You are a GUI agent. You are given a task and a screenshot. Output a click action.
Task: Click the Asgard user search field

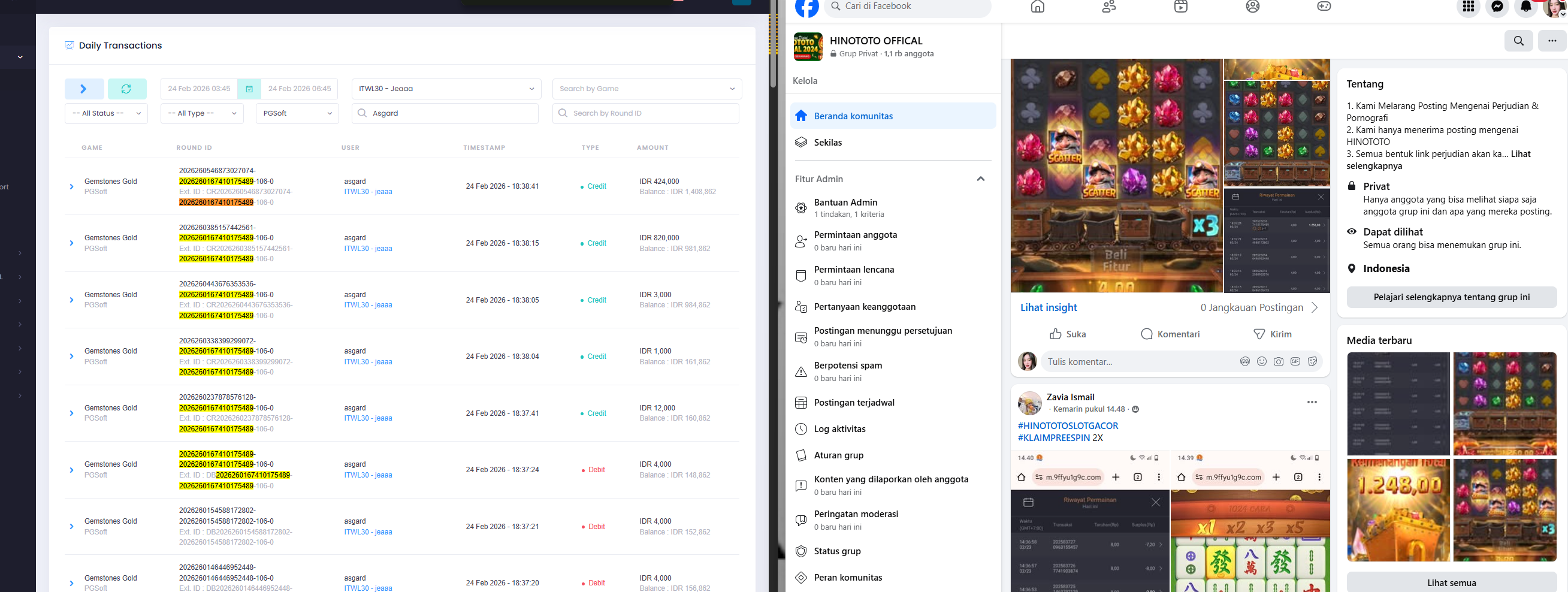pyautogui.click(x=445, y=113)
